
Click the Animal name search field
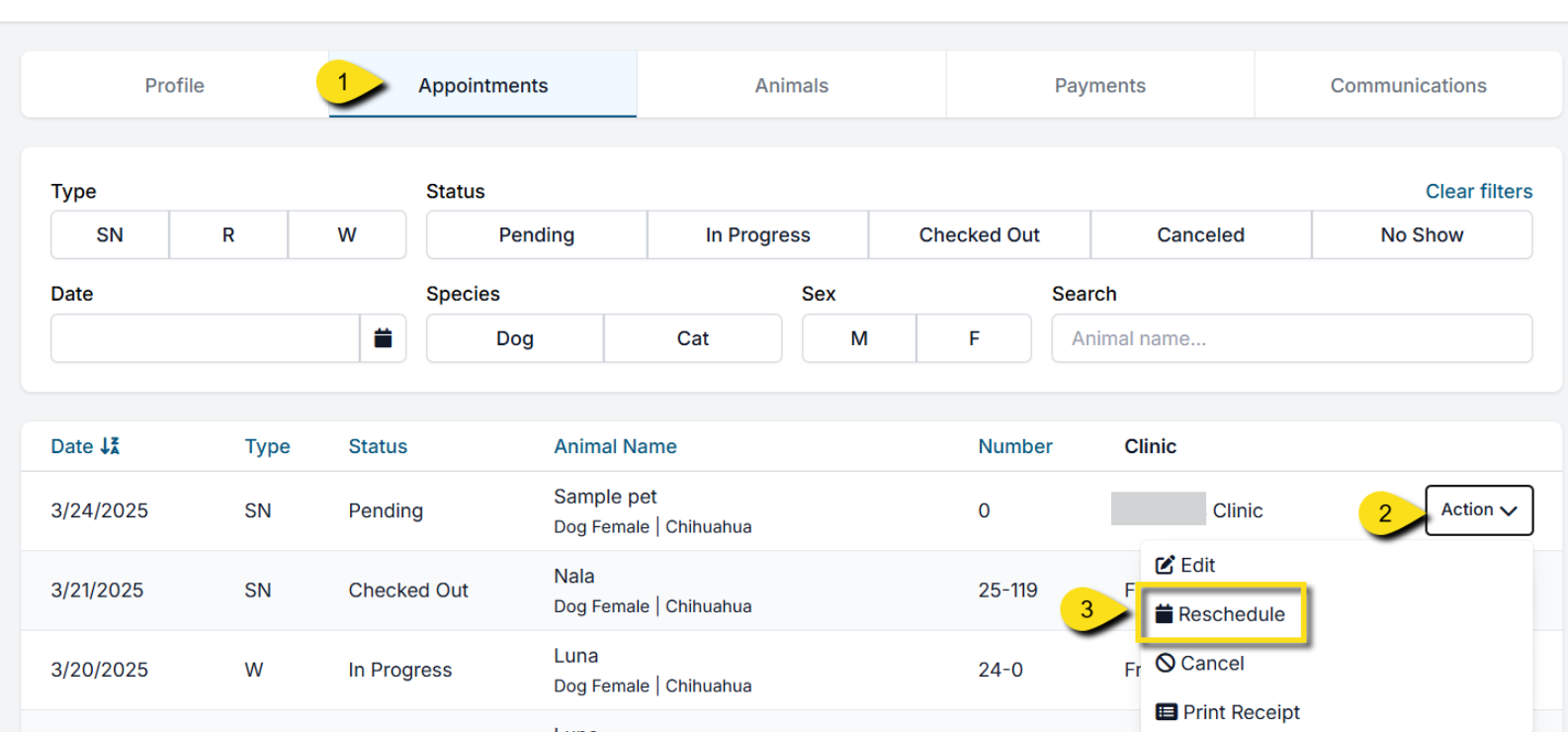click(x=1291, y=338)
